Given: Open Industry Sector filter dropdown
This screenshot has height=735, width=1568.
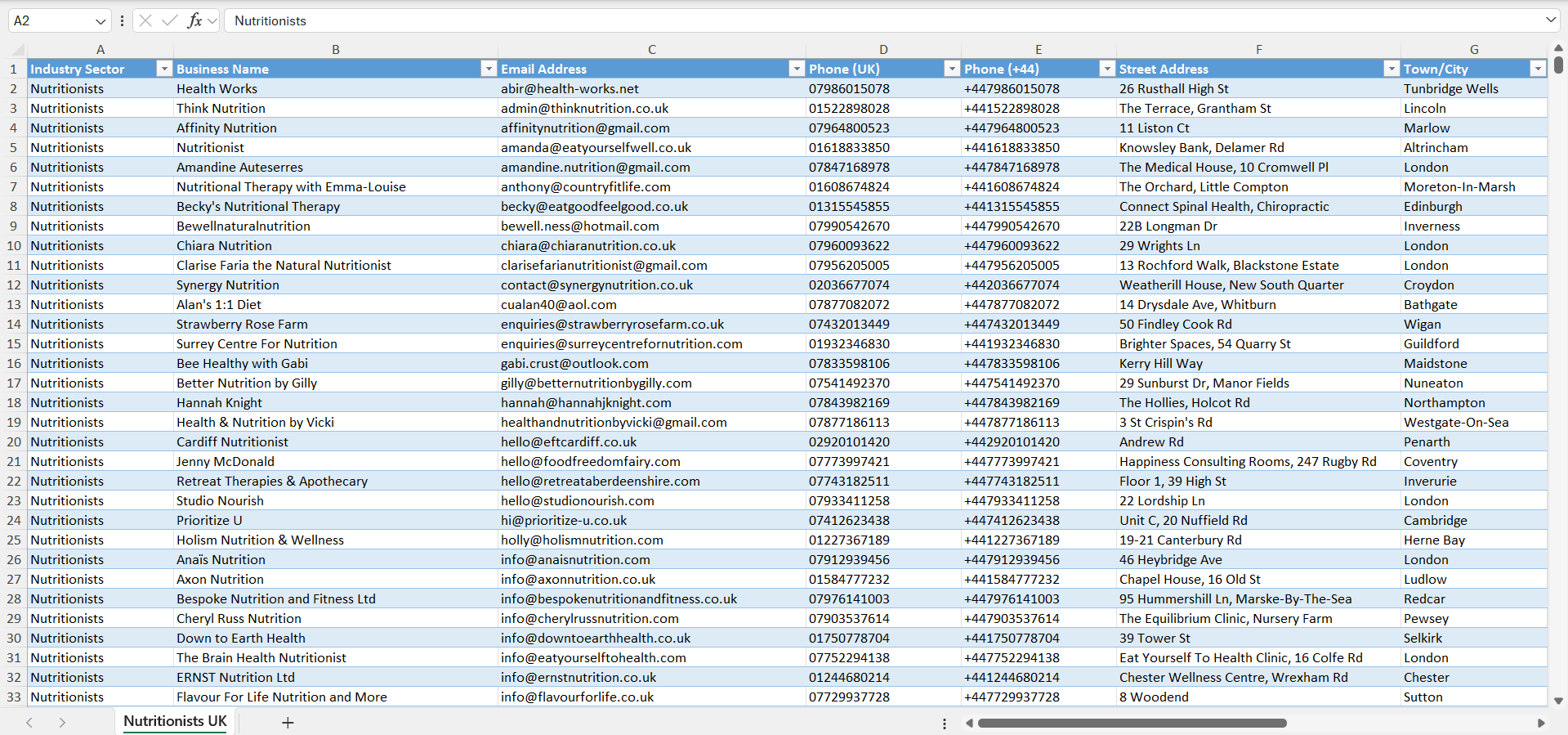Looking at the screenshot, I should point(164,69).
